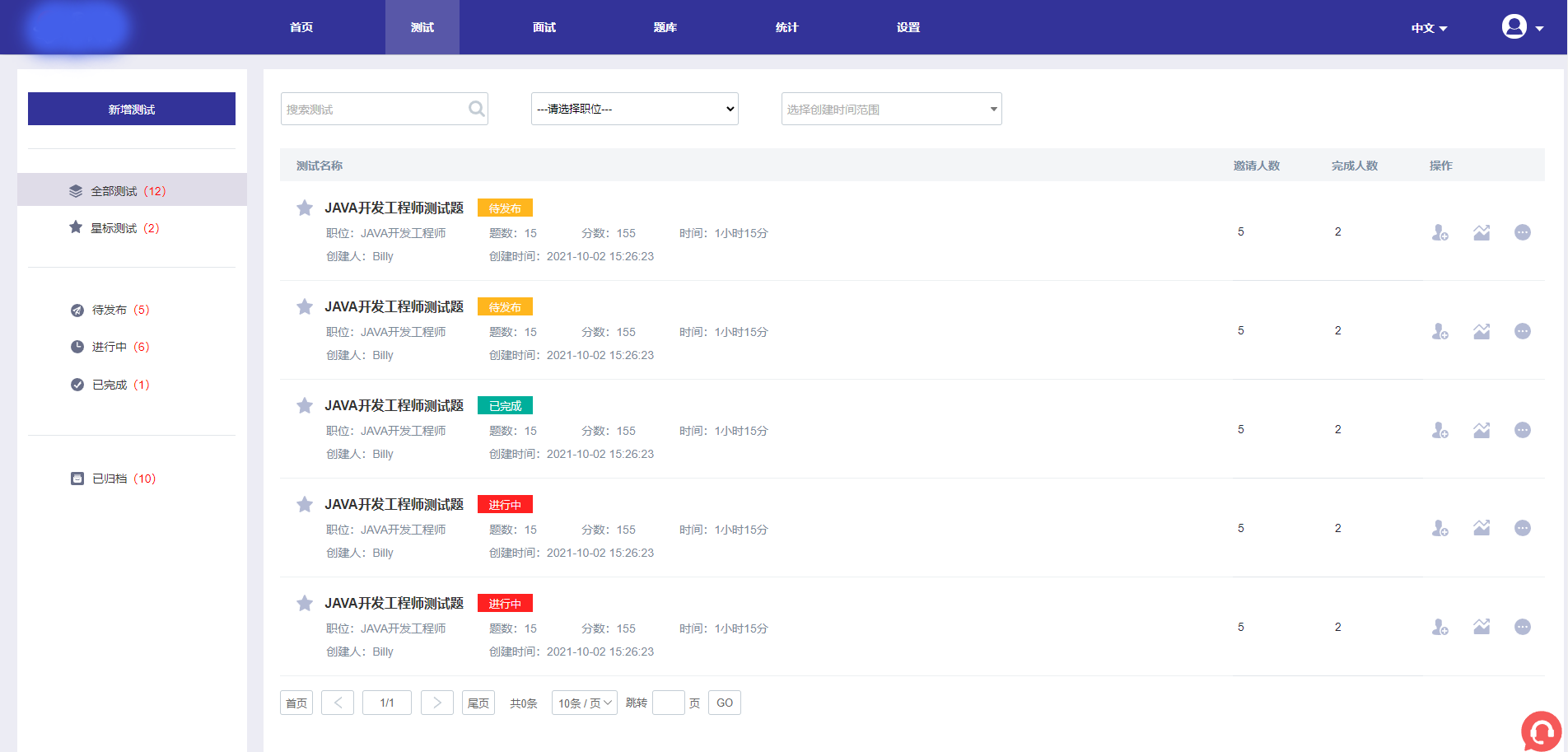Screen dimensions: 1568x752
Task: Open statistics chart icon for the completed test
Action: coord(1482,430)
